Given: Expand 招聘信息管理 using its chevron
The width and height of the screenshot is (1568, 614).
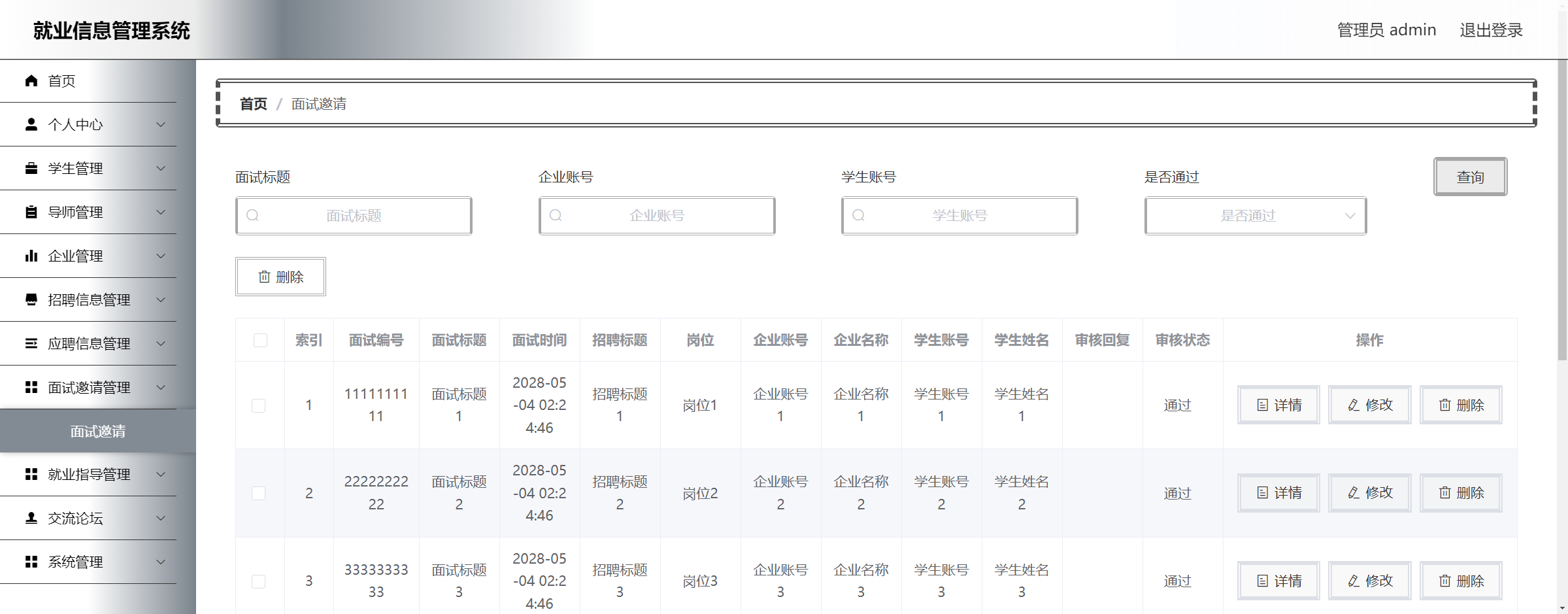Looking at the screenshot, I should tap(161, 299).
